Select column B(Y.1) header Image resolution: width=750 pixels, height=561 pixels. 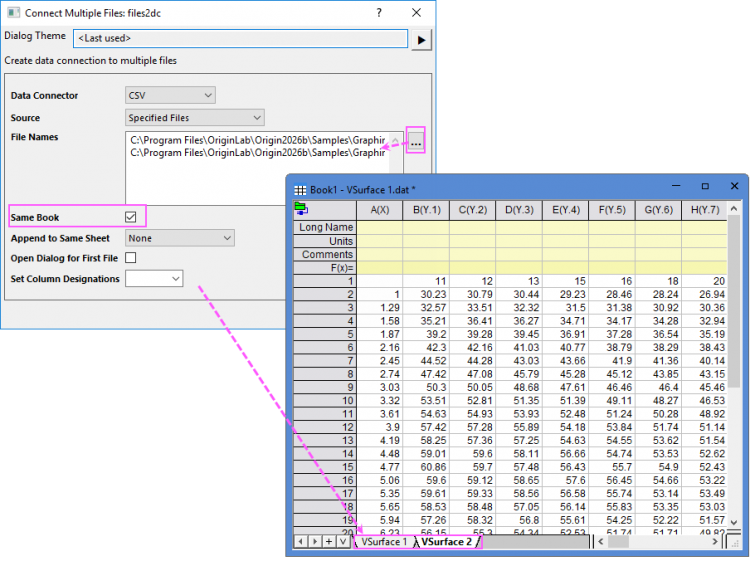pyautogui.click(x=426, y=210)
